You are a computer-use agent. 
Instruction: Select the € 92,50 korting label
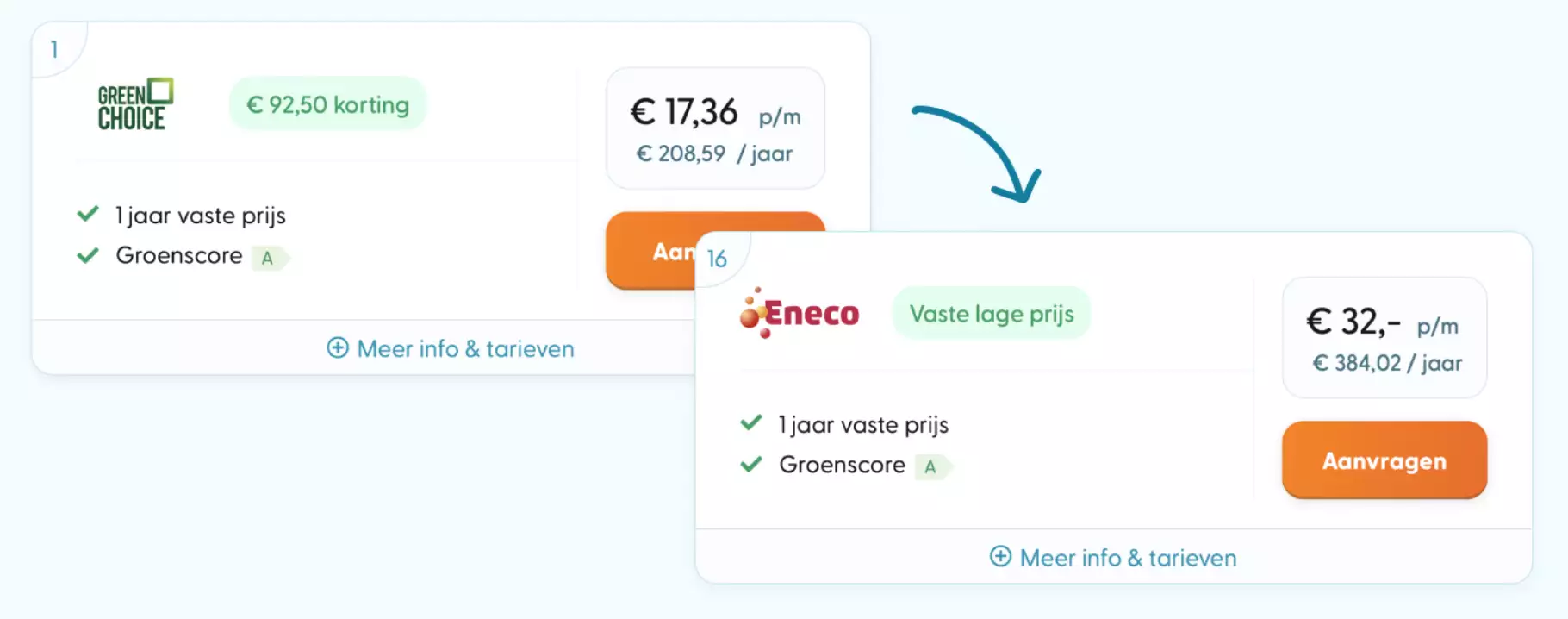[327, 104]
